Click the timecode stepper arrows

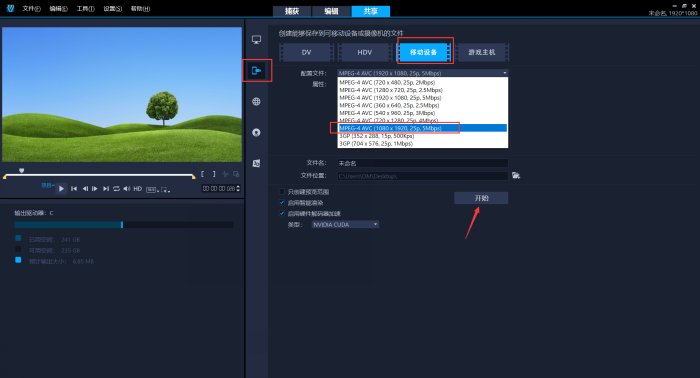pos(238,188)
